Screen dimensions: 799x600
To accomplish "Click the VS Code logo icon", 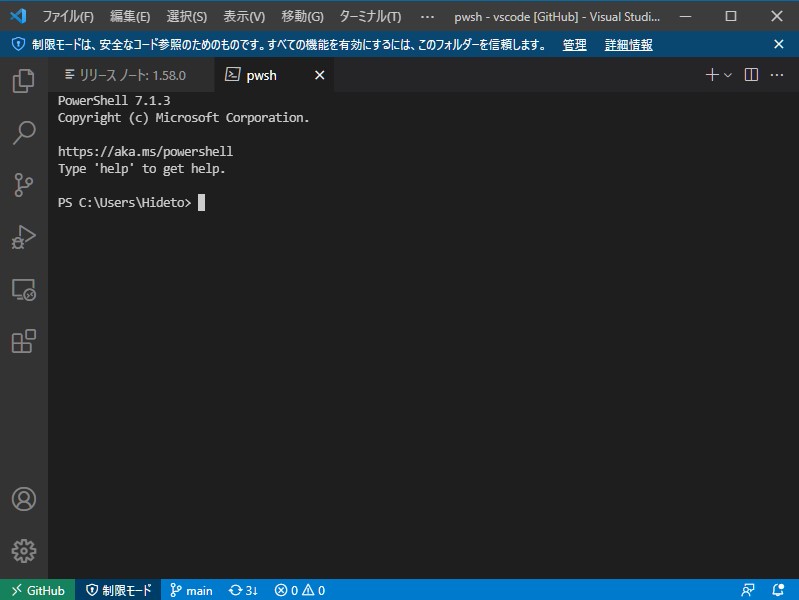I will tap(18, 16).
